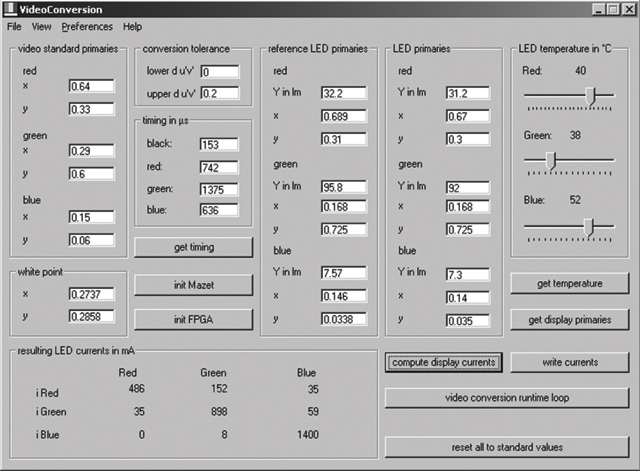Click the Green LED temperature slider
The width and height of the screenshot is (640, 471).
click(x=550, y=159)
